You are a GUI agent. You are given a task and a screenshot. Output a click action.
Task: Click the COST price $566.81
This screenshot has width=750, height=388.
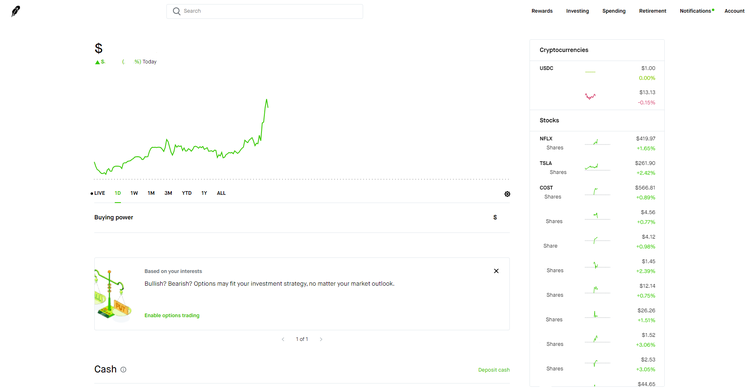645,188
